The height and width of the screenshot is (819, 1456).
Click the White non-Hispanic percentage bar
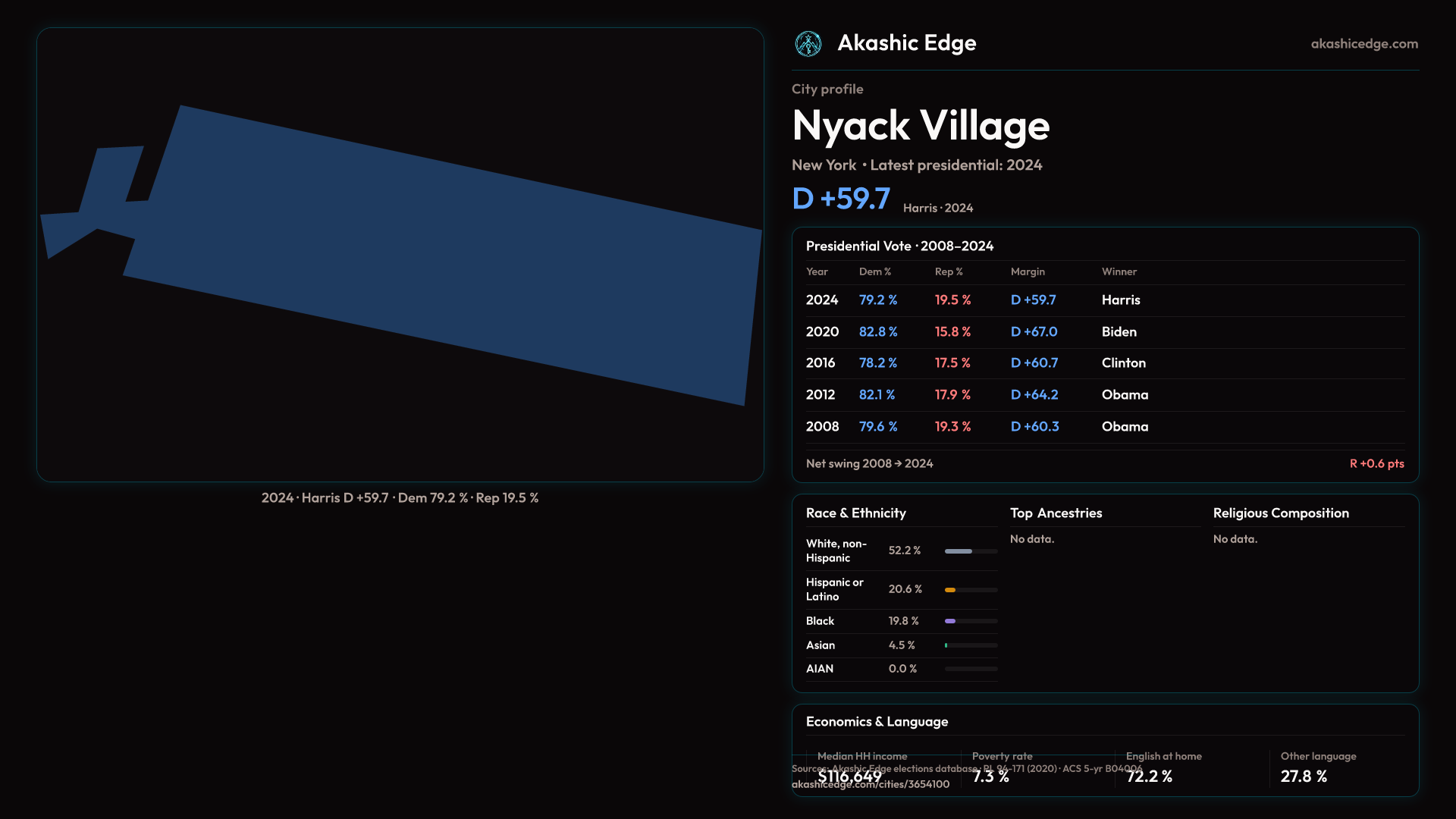tap(959, 551)
